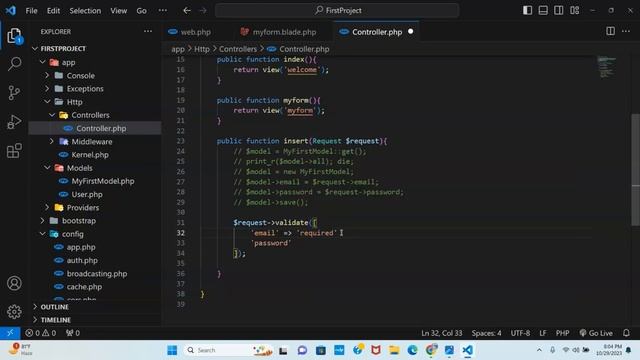Open Source Control view
The width and height of the screenshot is (640, 360).
14,93
